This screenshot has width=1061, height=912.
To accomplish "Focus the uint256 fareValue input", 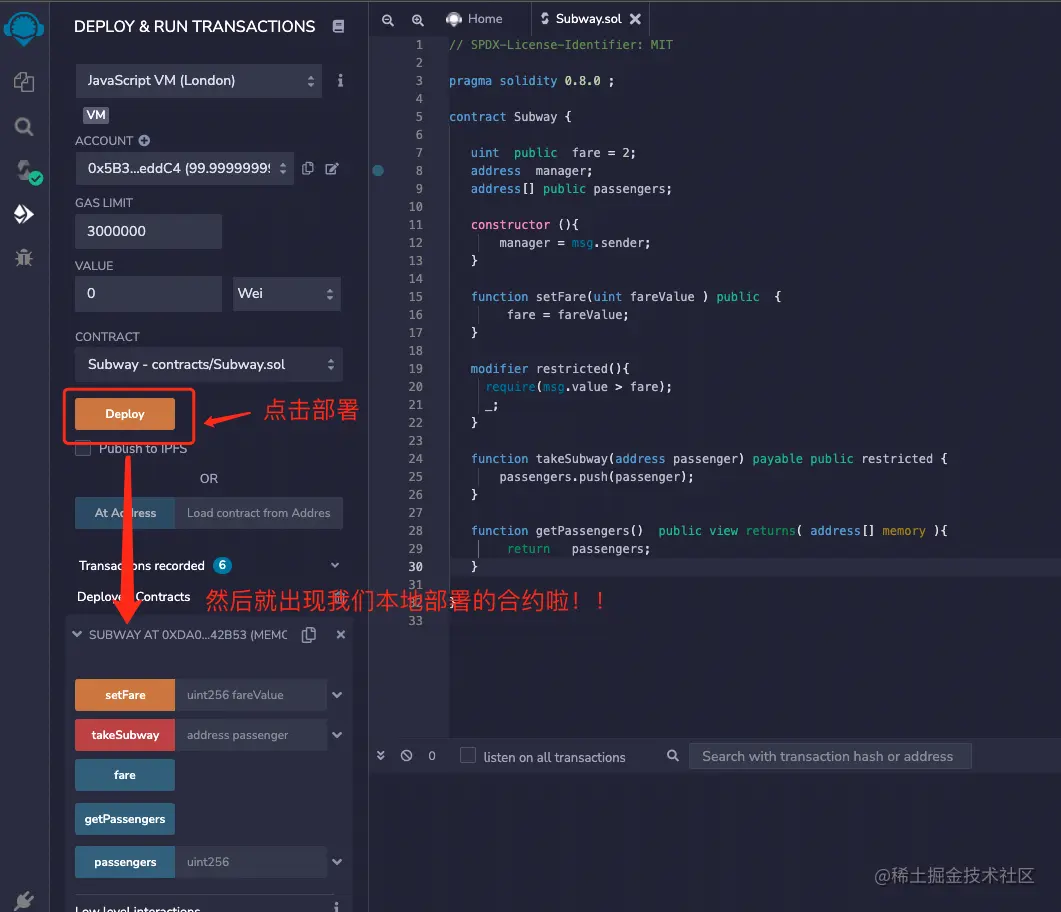I will pyautogui.click(x=250, y=695).
